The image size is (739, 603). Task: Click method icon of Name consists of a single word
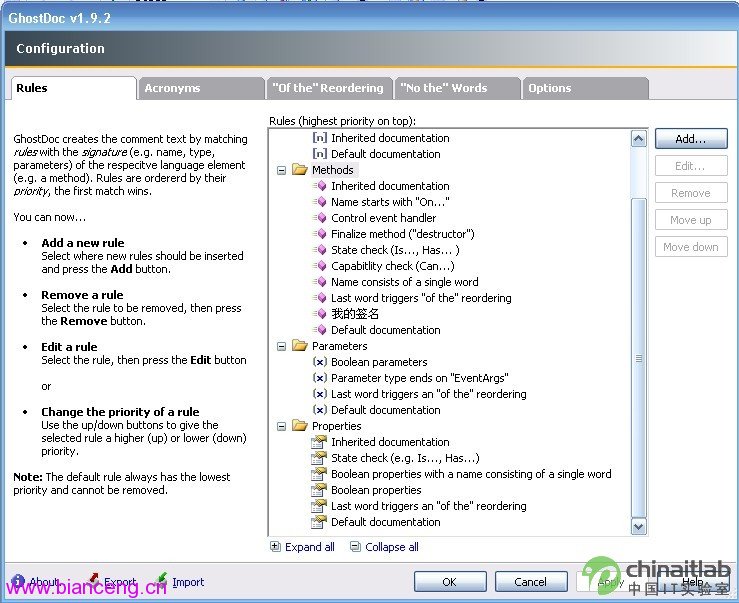tap(320, 282)
